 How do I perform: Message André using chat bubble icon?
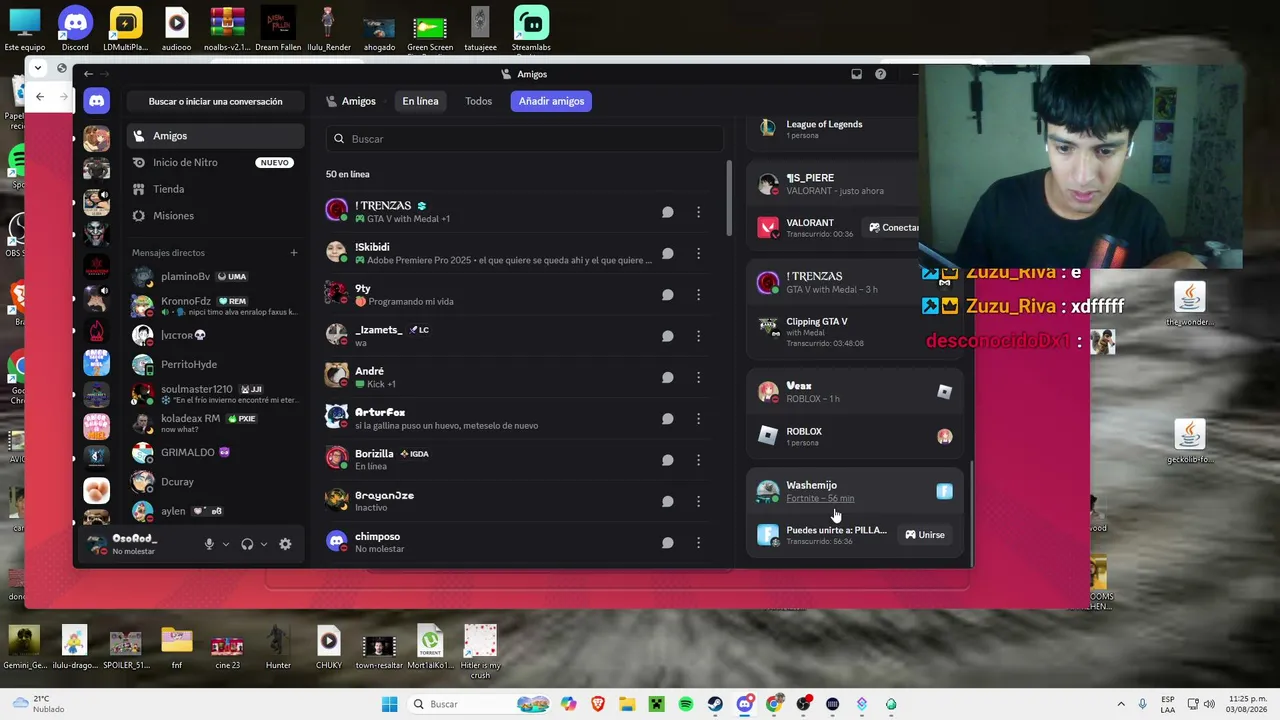667,377
